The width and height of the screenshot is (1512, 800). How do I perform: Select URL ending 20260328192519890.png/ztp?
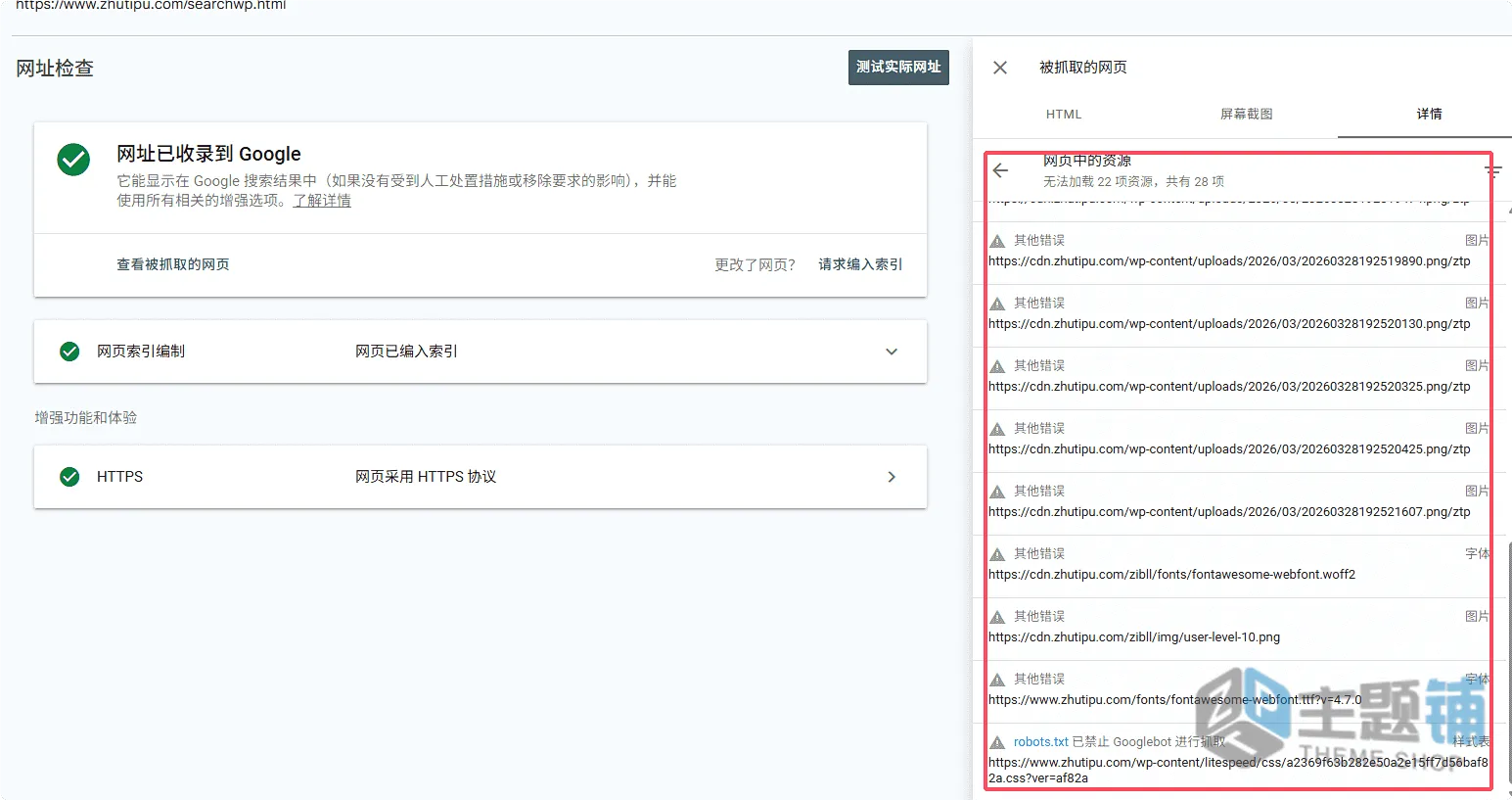(1229, 261)
